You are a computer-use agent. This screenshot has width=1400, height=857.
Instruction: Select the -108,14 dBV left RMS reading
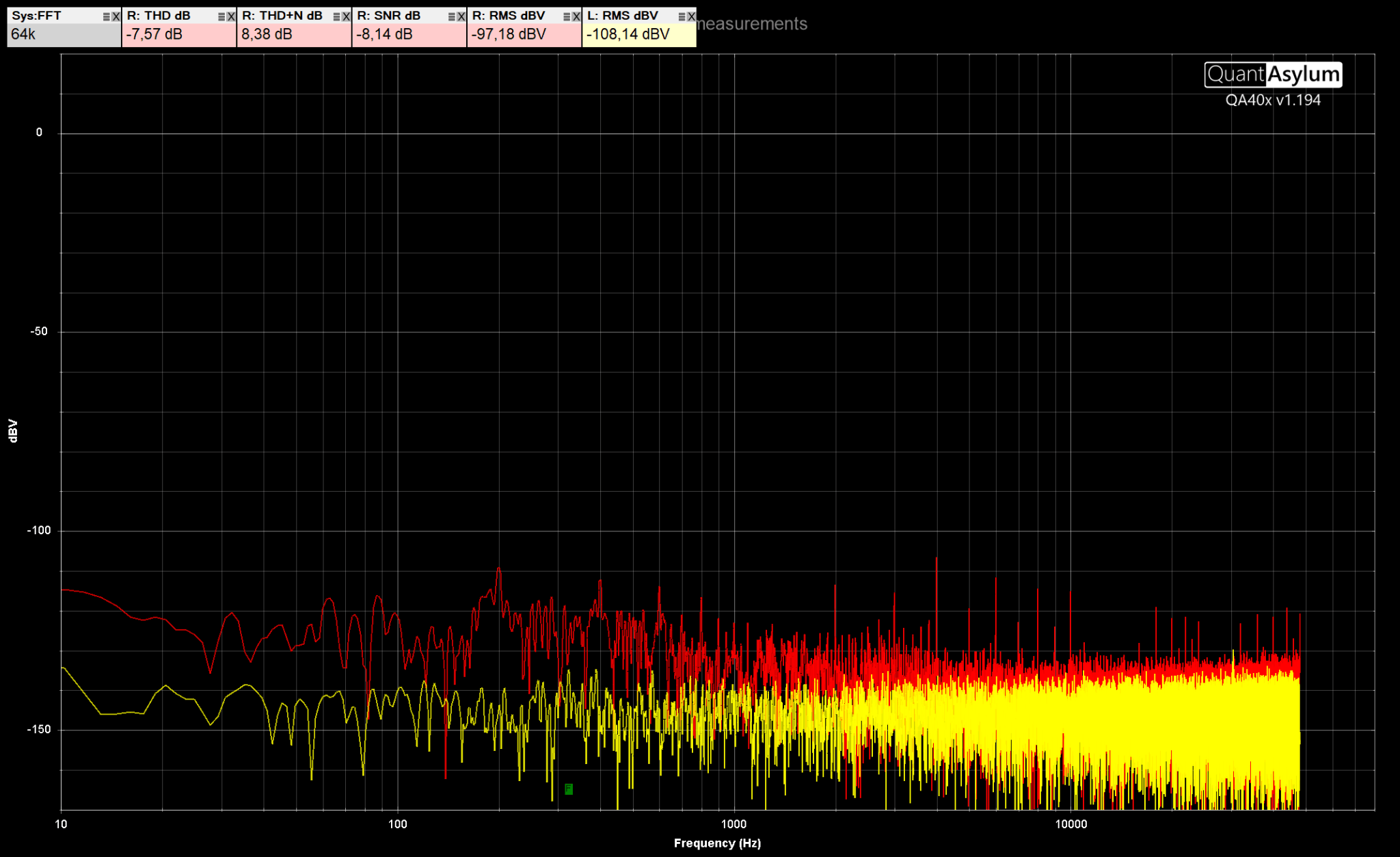pyautogui.click(x=628, y=34)
